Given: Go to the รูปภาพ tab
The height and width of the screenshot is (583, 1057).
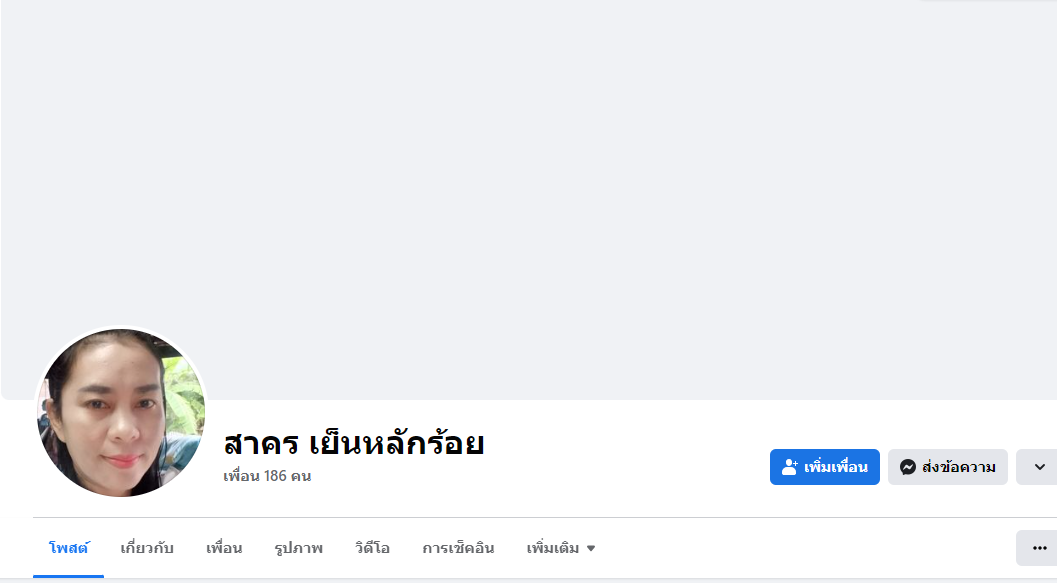Looking at the screenshot, I should tap(298, 548).
